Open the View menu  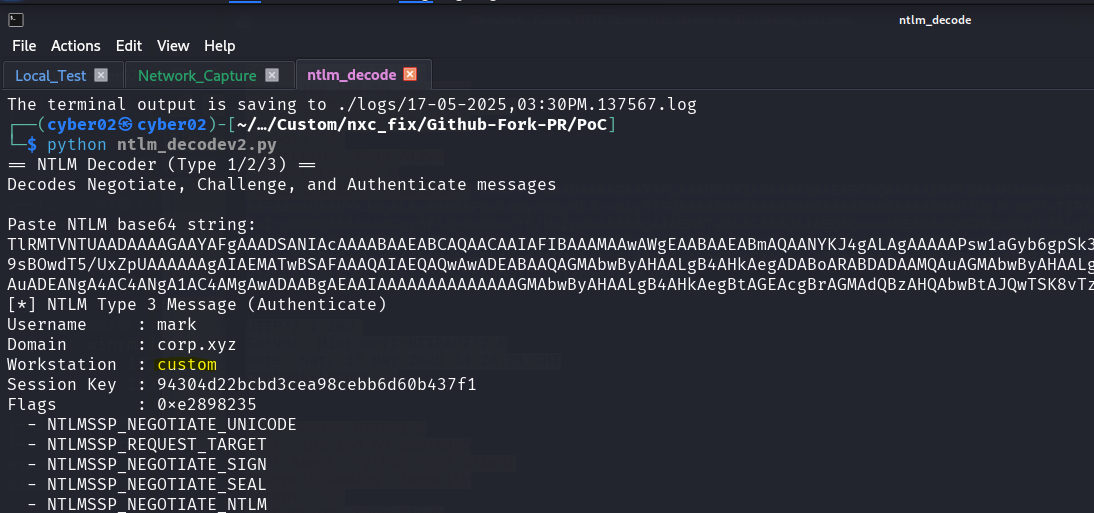[173, 46]
